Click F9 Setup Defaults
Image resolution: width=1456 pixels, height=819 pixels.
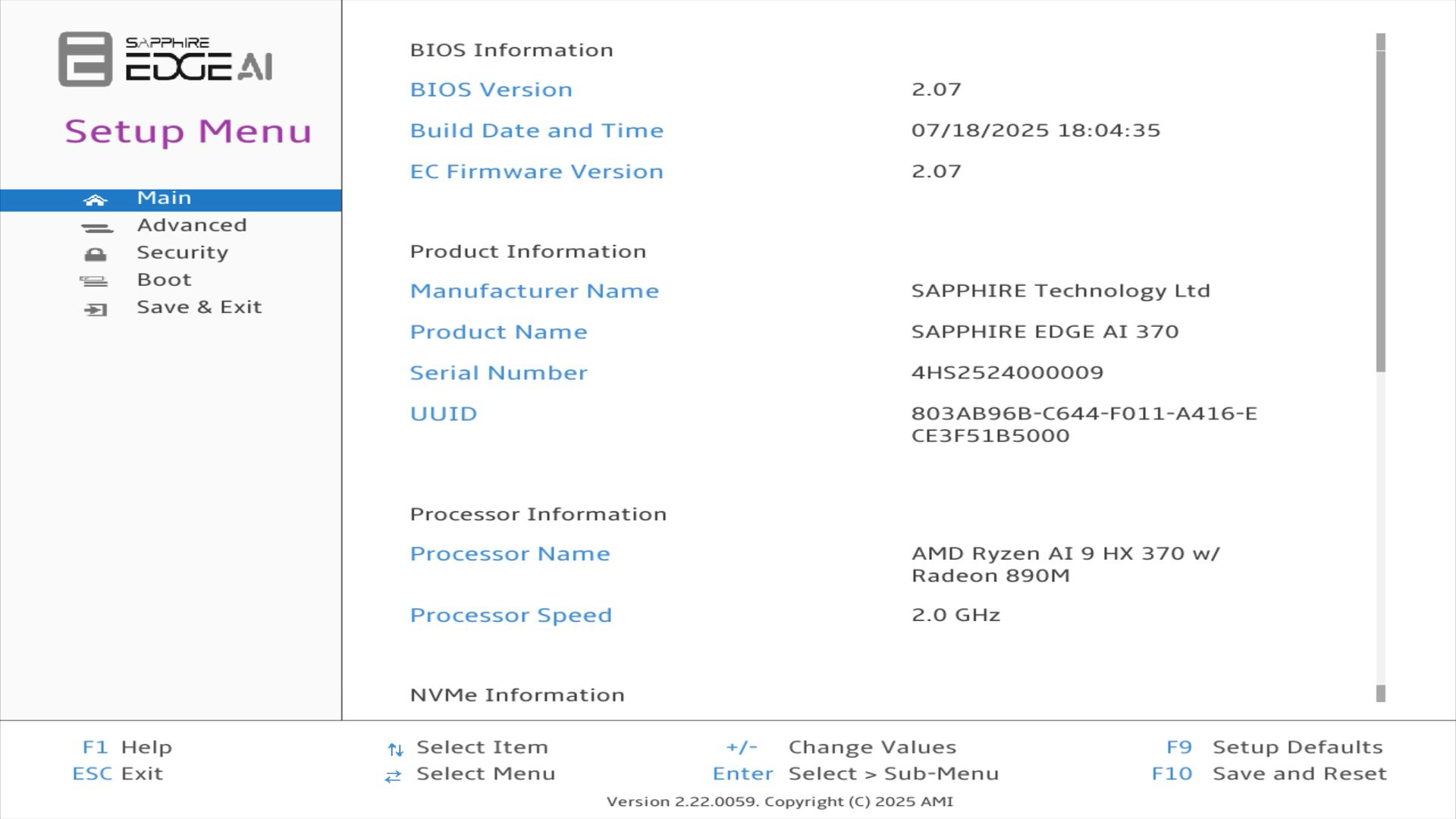click(1274, 747)
